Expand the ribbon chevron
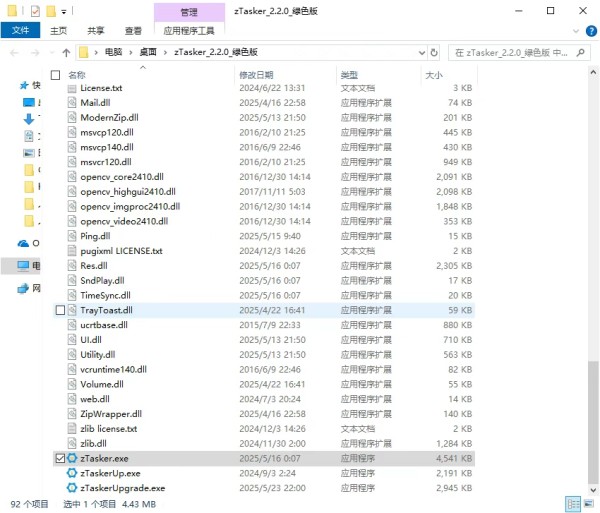The image size is (600, 513). (x=576, y=31)
